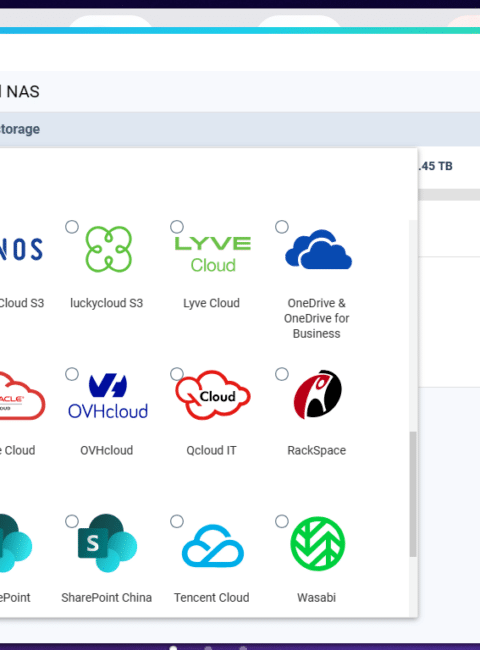Click the 'Wasabi' label
The width and height of the screenshot is (480, 650).
point(317,598)
